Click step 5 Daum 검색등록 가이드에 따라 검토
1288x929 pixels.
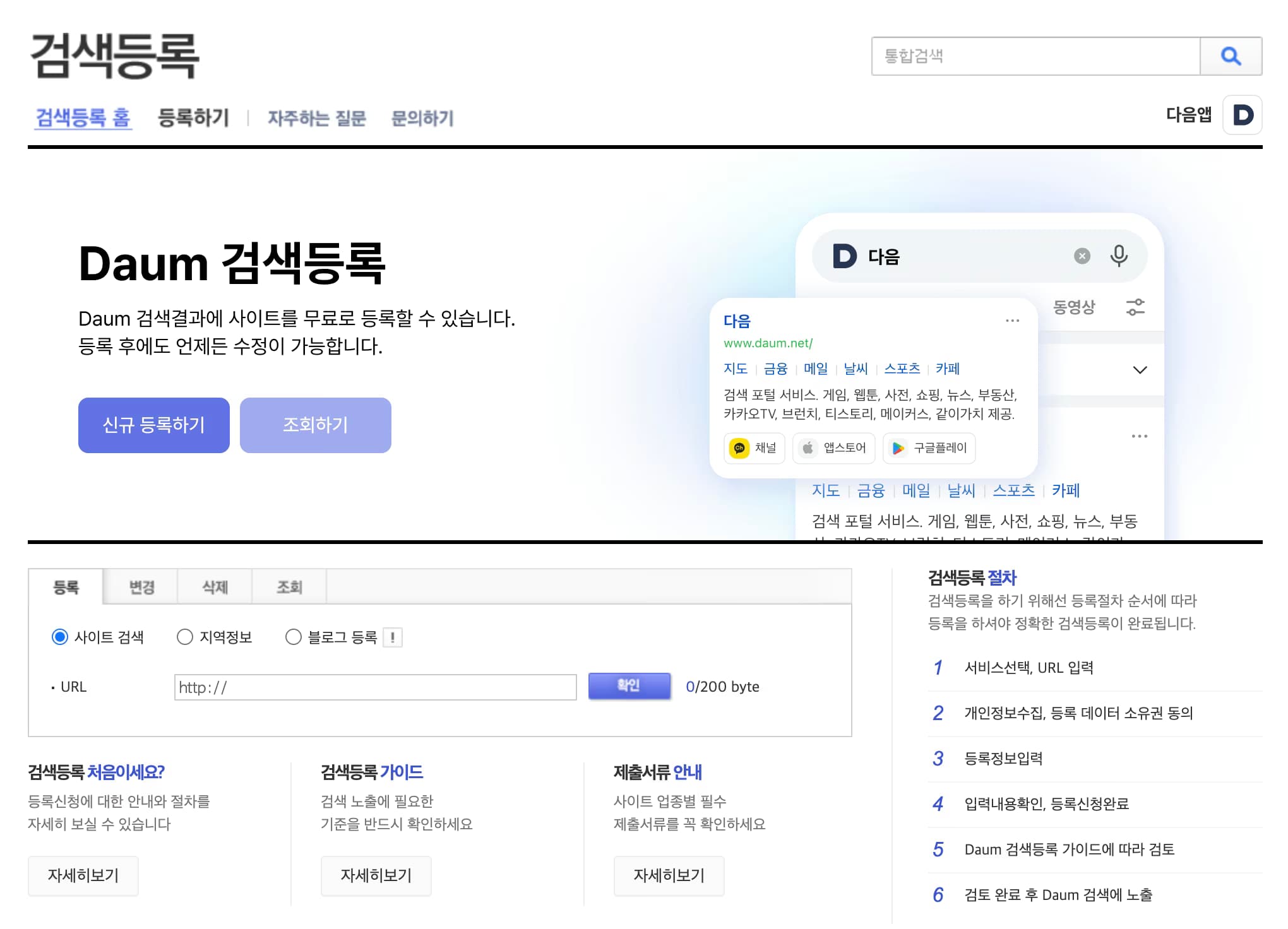1069,849
